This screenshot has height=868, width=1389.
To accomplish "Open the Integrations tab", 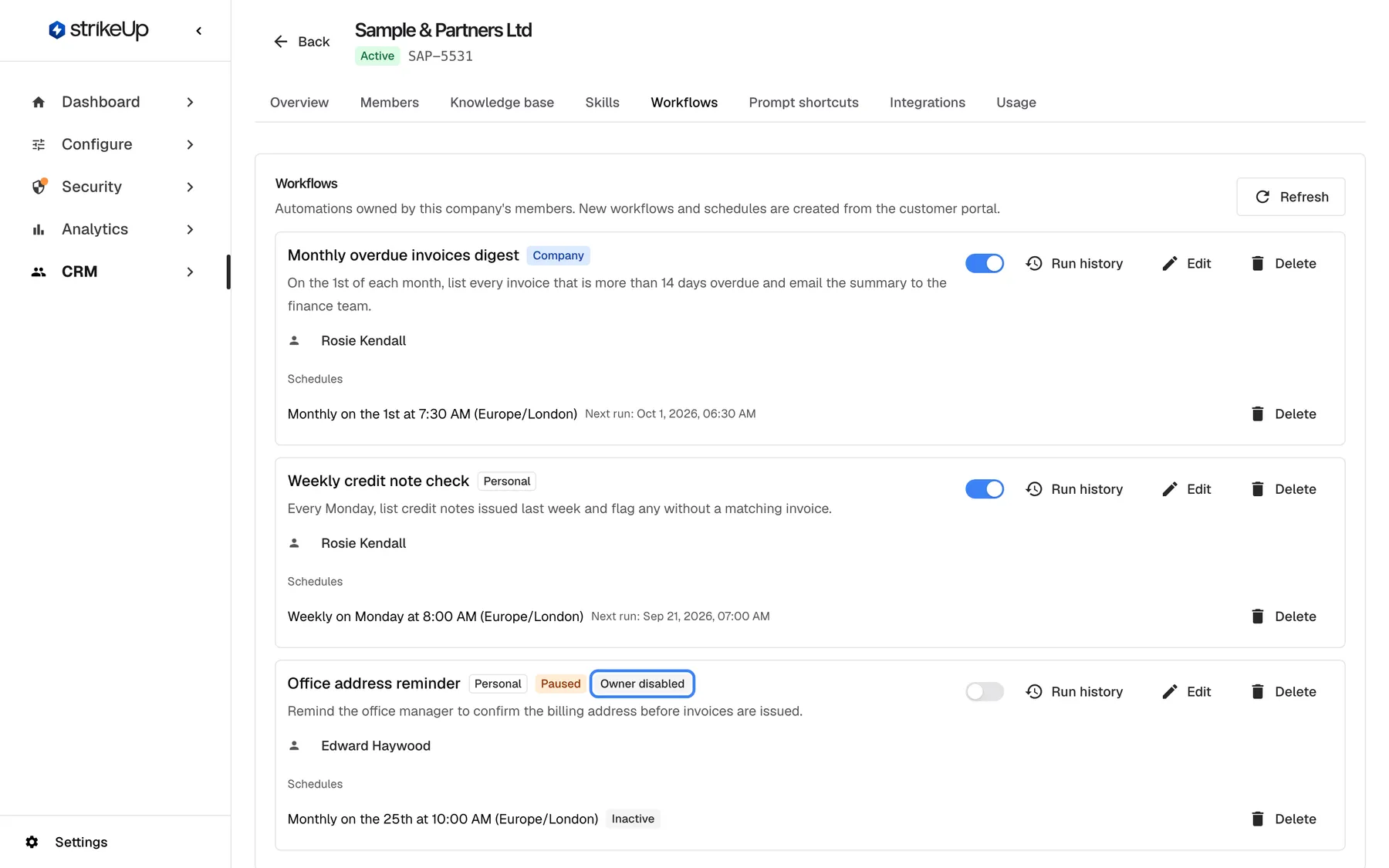I will (x=927, y=103).
